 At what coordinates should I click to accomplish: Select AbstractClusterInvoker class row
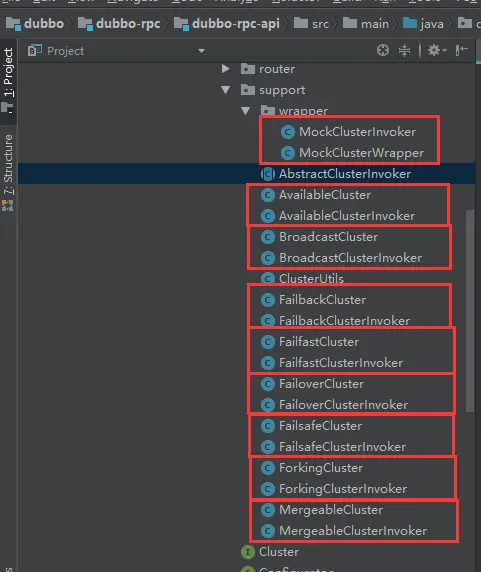click(247, 174)
